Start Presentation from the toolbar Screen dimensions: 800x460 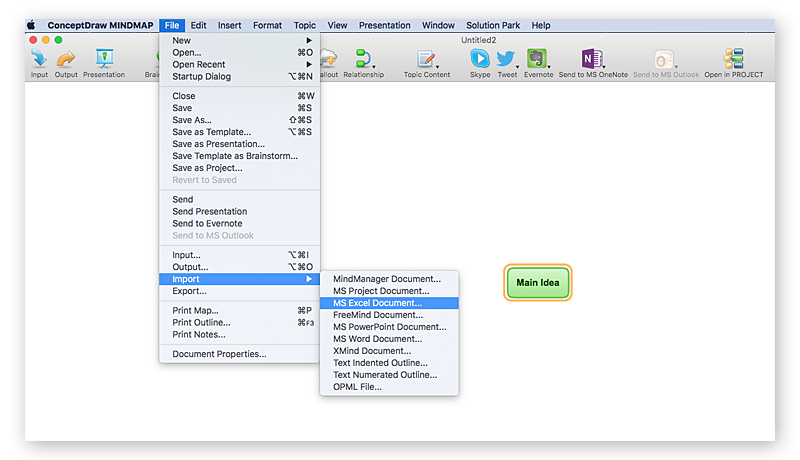[x=104, y=59]
